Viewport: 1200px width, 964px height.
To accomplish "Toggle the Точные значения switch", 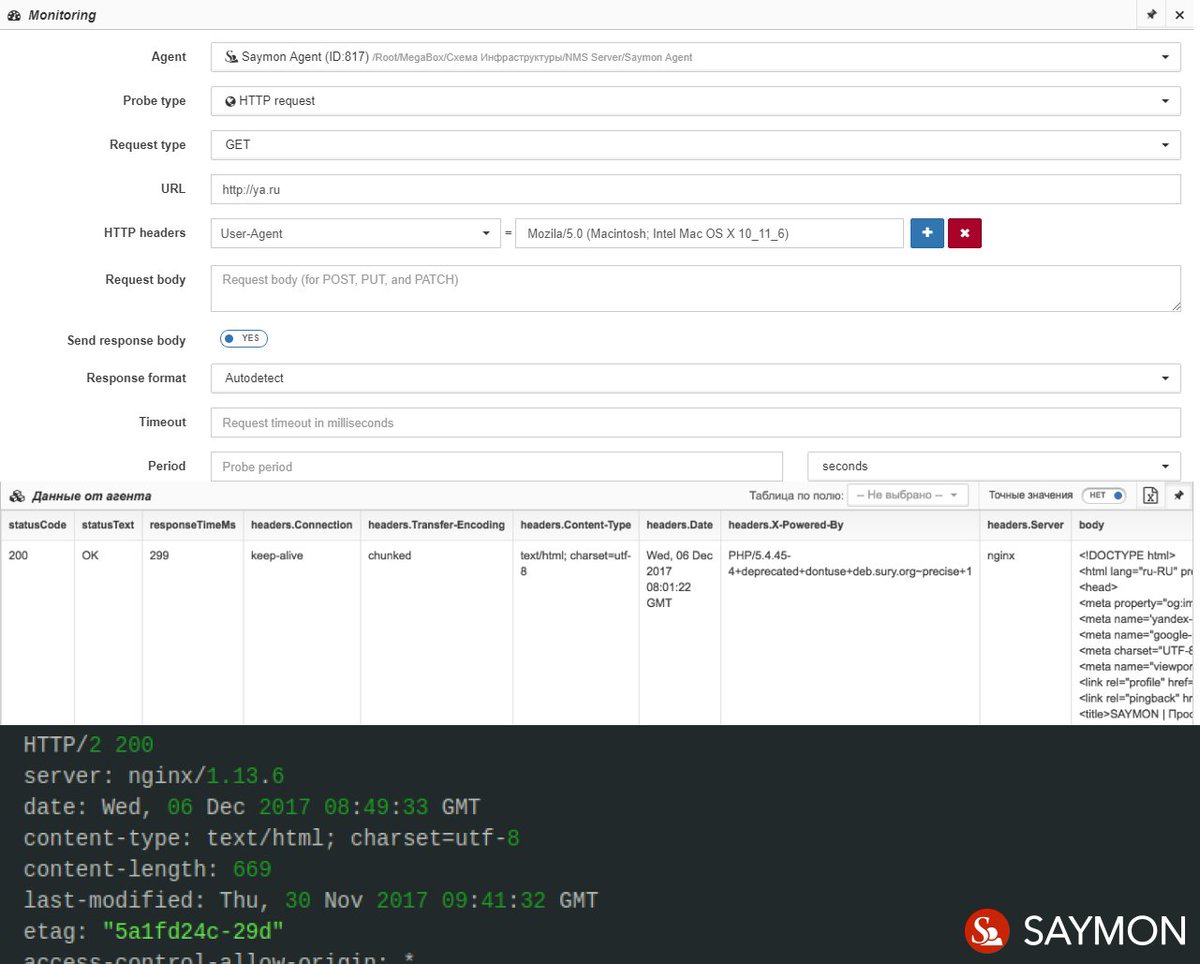I will [x=1104, y=495].
